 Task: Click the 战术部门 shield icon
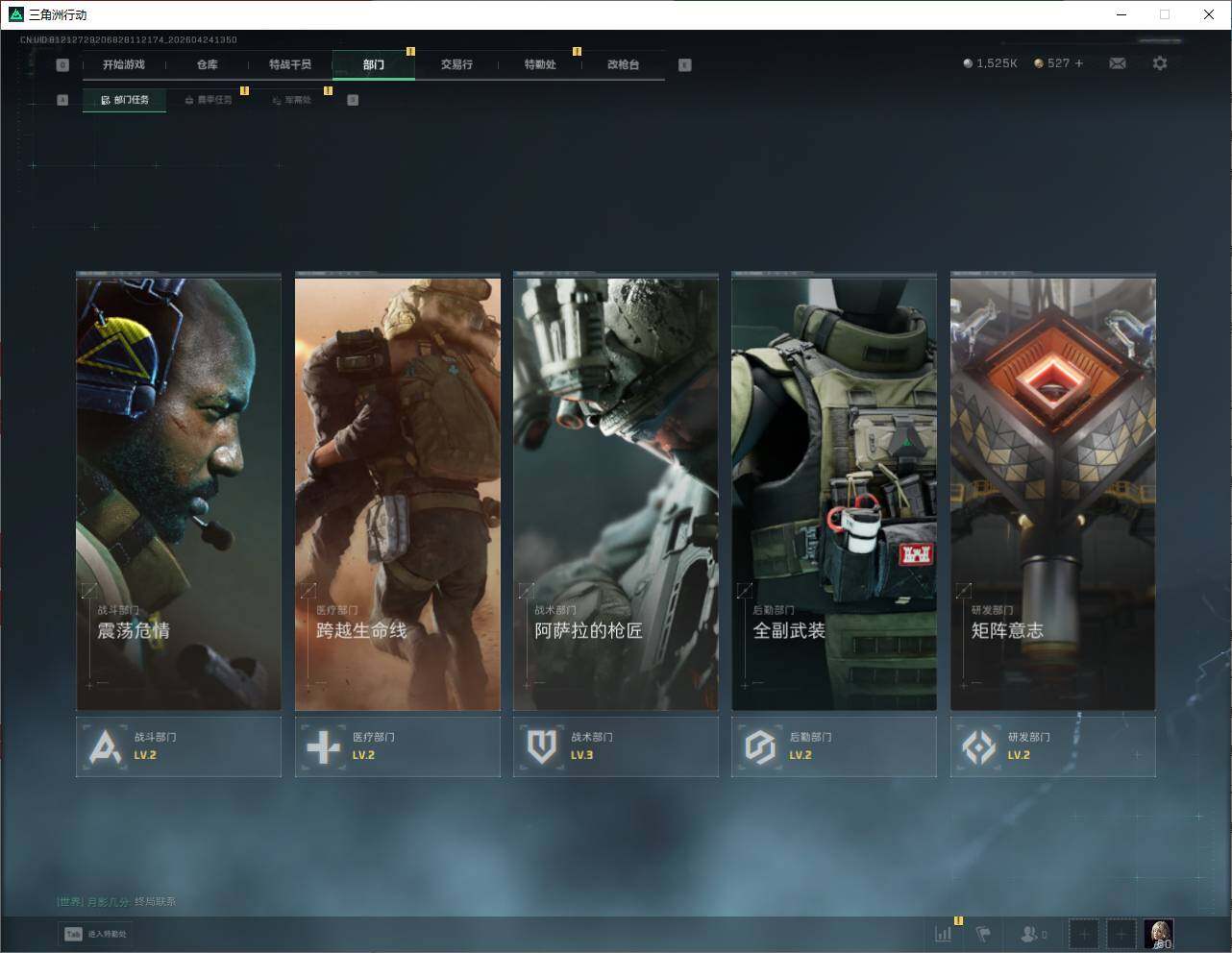click(542, 746)
